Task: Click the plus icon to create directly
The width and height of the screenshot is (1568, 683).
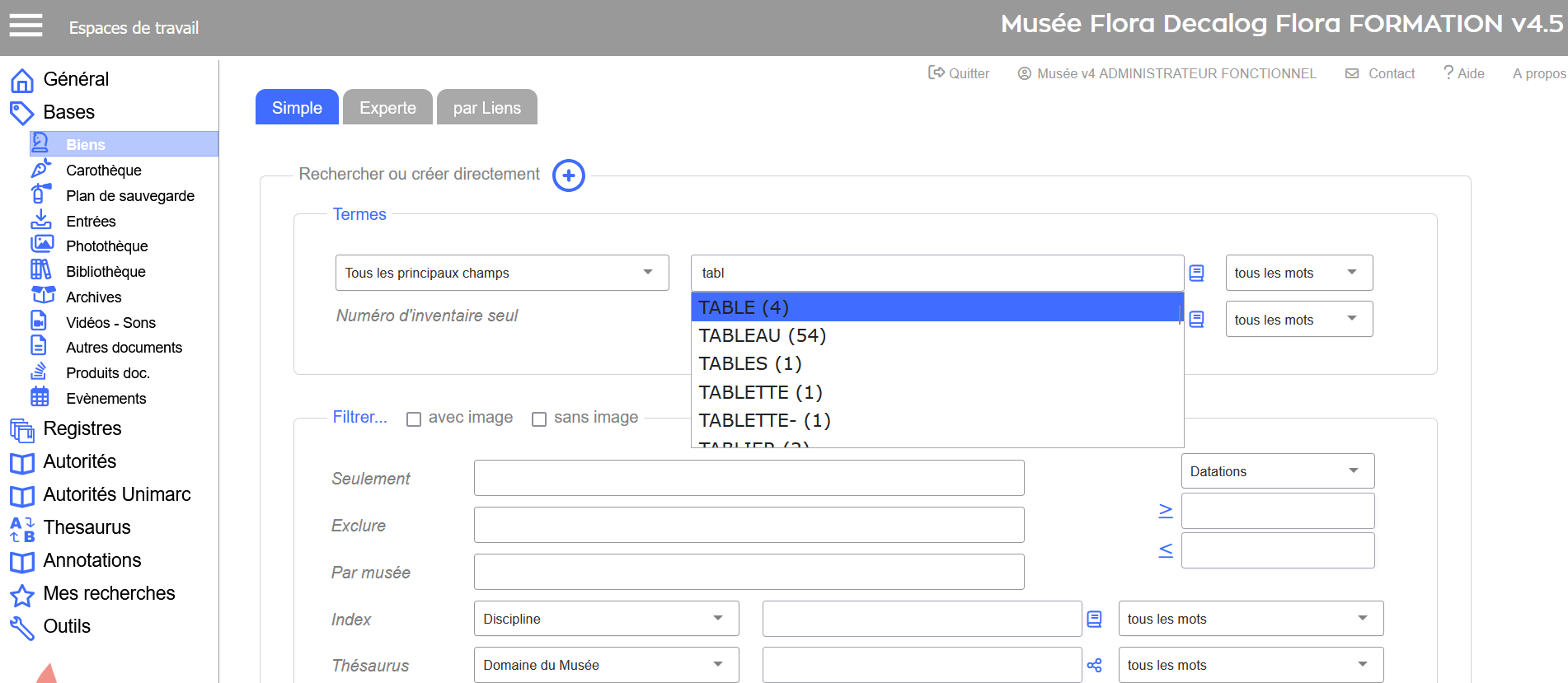Action: tap(568, 175)
